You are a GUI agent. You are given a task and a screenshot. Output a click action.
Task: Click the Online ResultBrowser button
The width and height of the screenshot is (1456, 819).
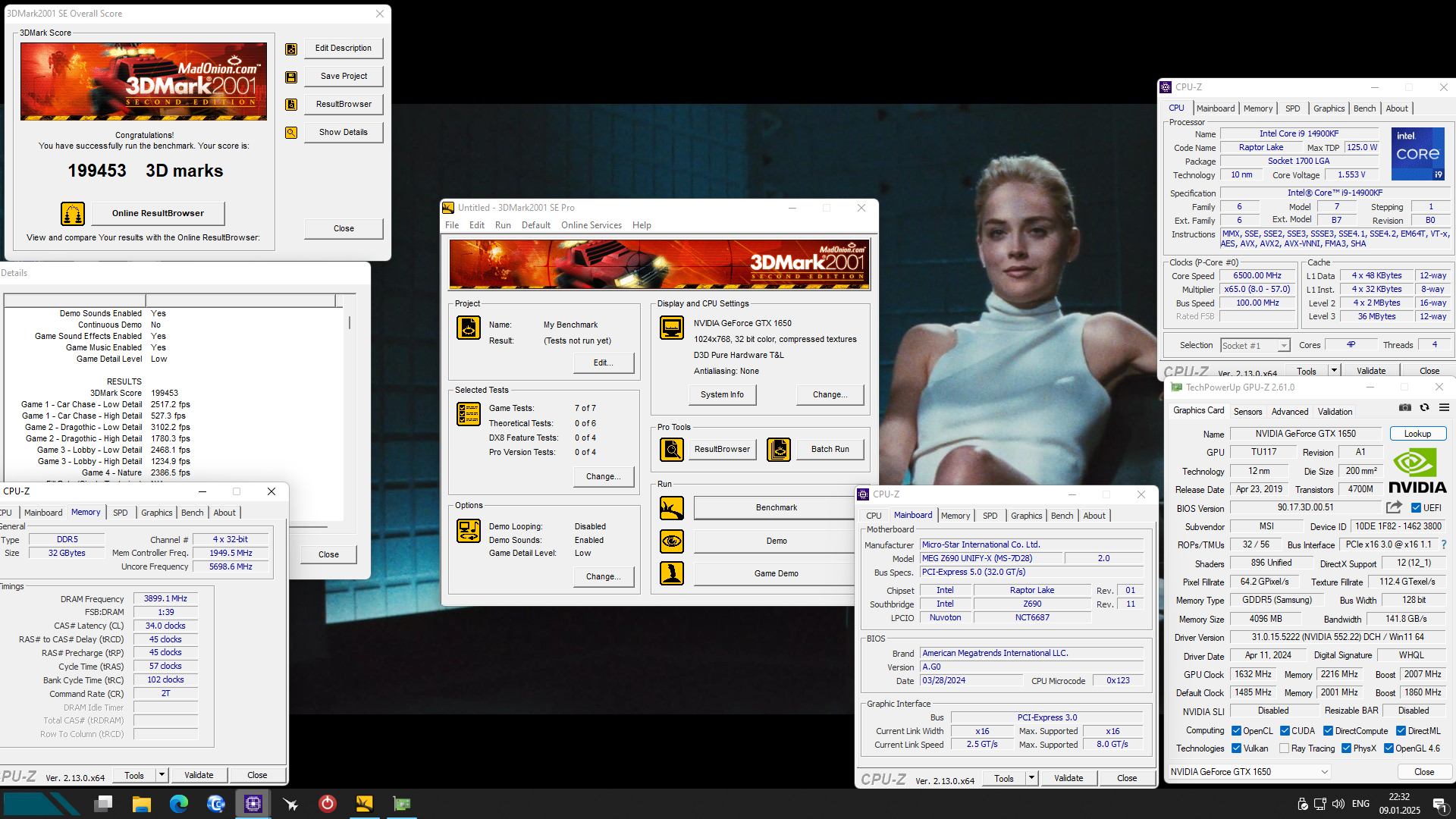click(158, 214)
